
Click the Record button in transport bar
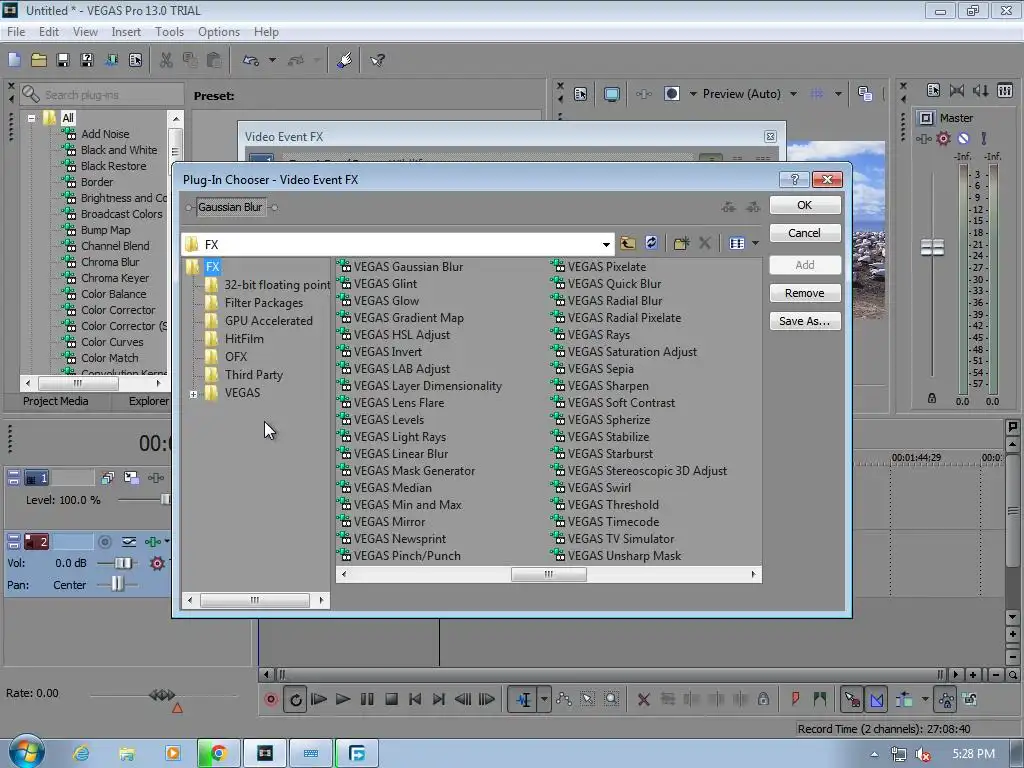point(271,699)
